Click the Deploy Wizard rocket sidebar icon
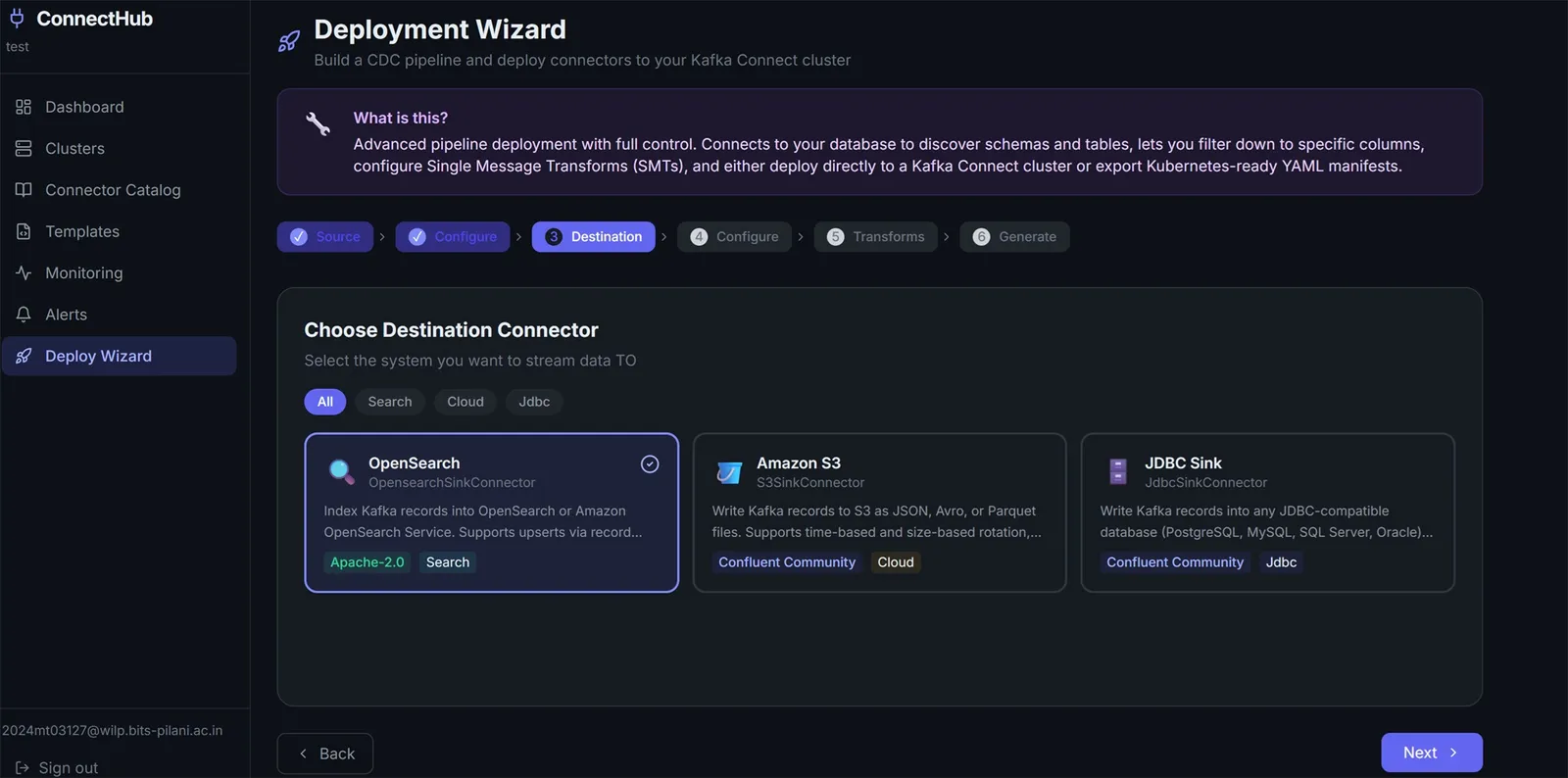 (x=24, y=356)
